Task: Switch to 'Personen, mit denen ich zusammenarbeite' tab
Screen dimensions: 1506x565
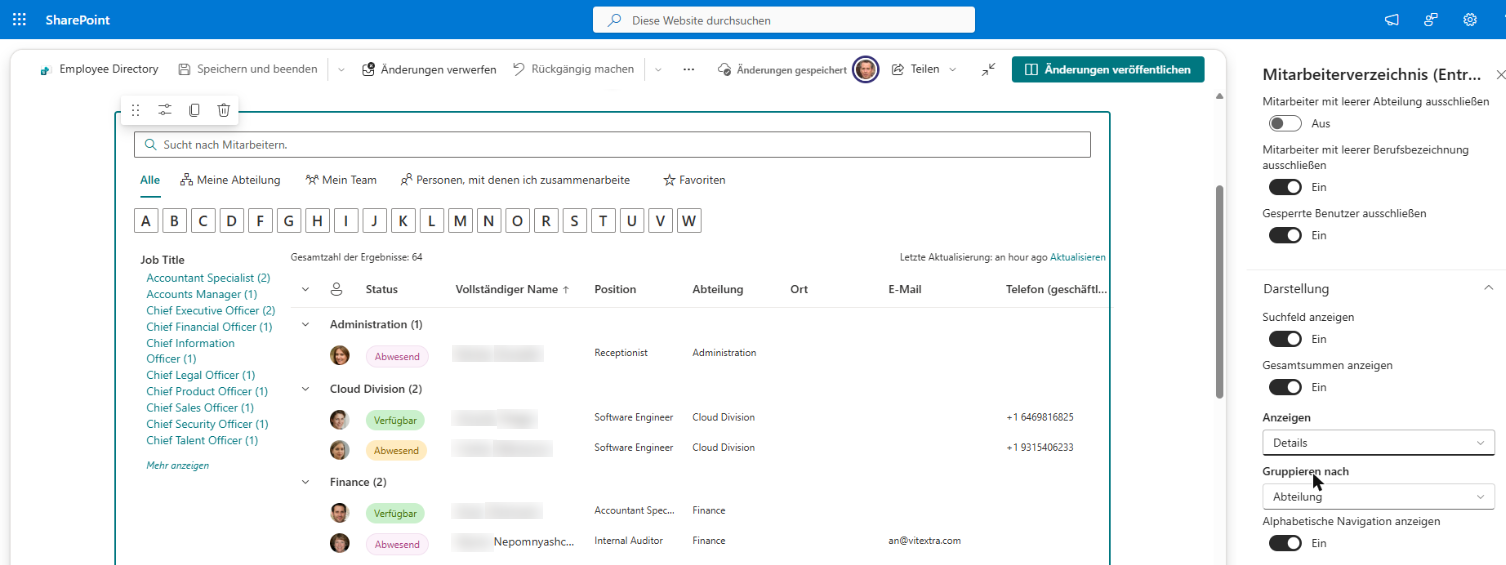Action: click(x=515, y=180)
